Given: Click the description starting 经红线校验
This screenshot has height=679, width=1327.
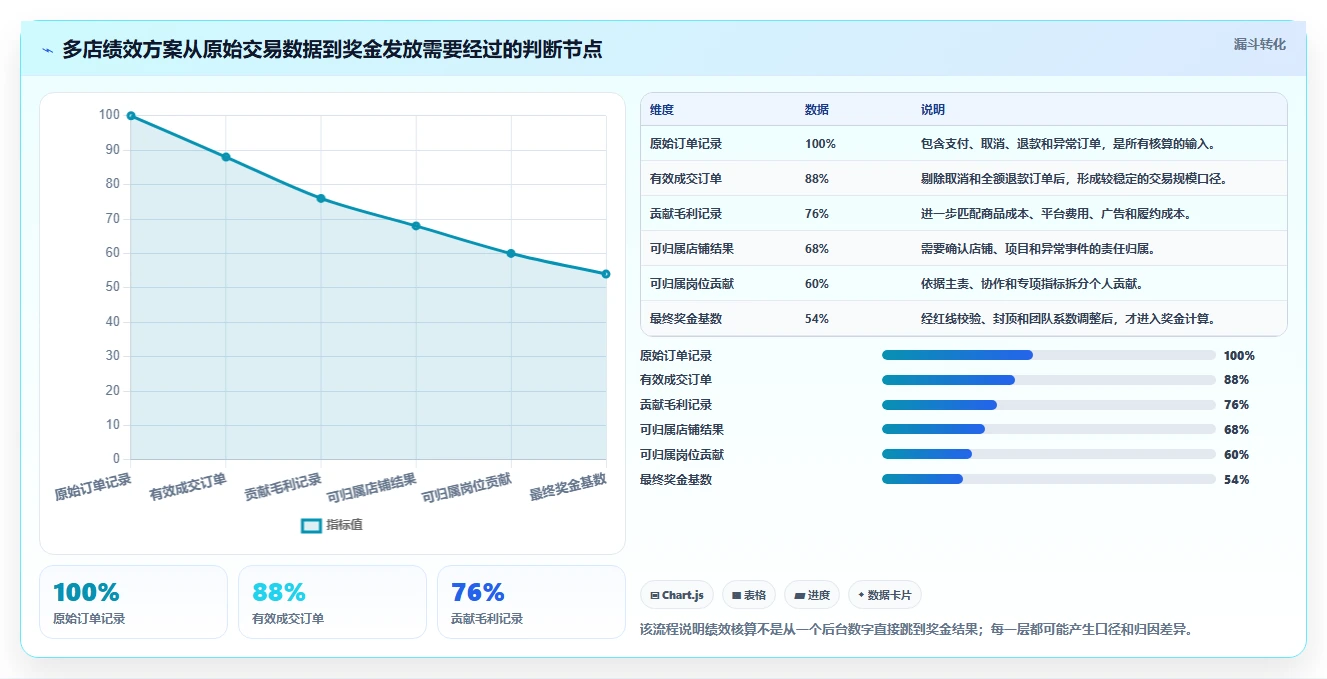Looking at the screenshot, I should [x=1068, y=319].
